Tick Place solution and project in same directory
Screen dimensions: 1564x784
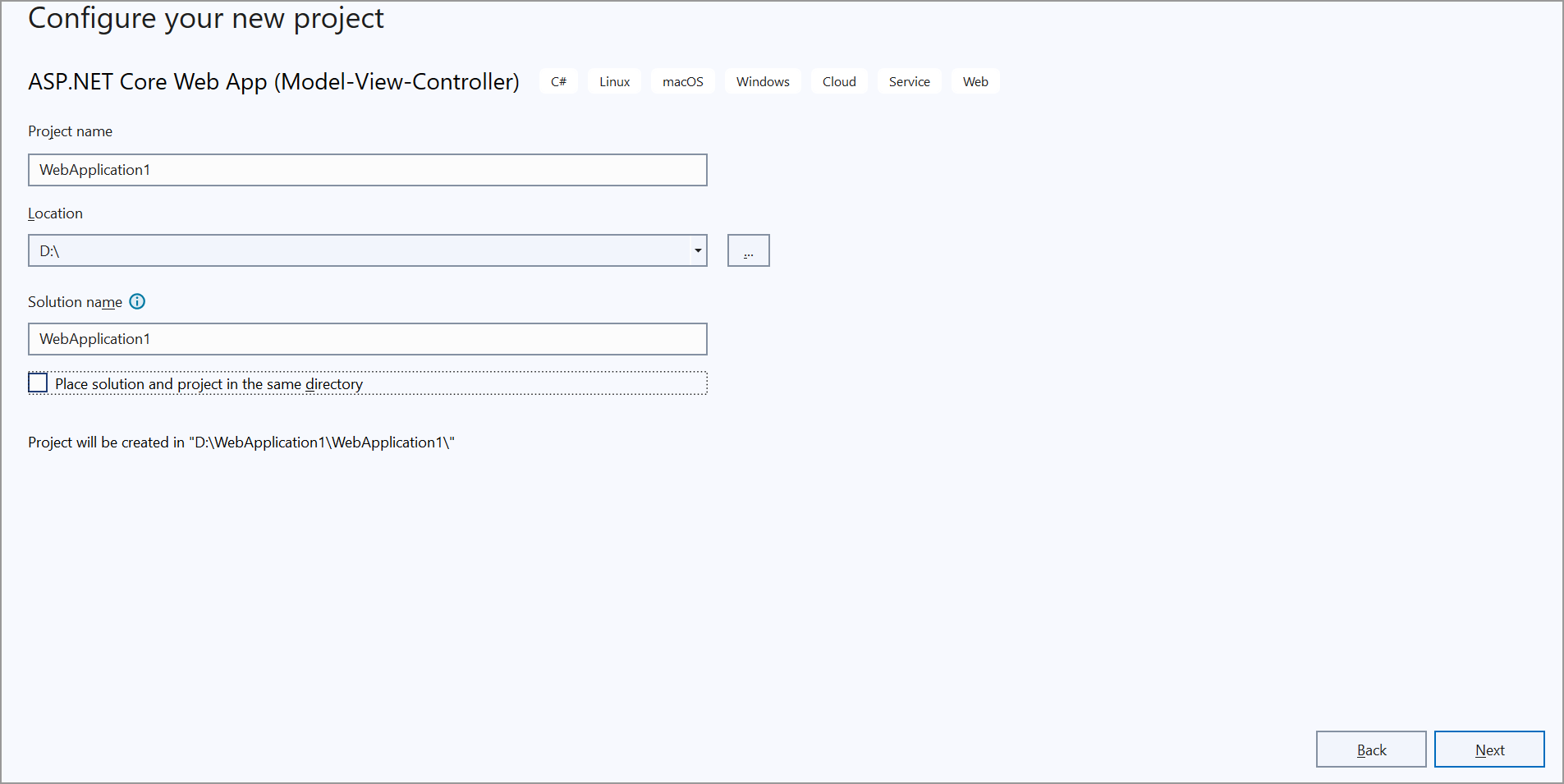pyautogui.click(x=38, y=383)
